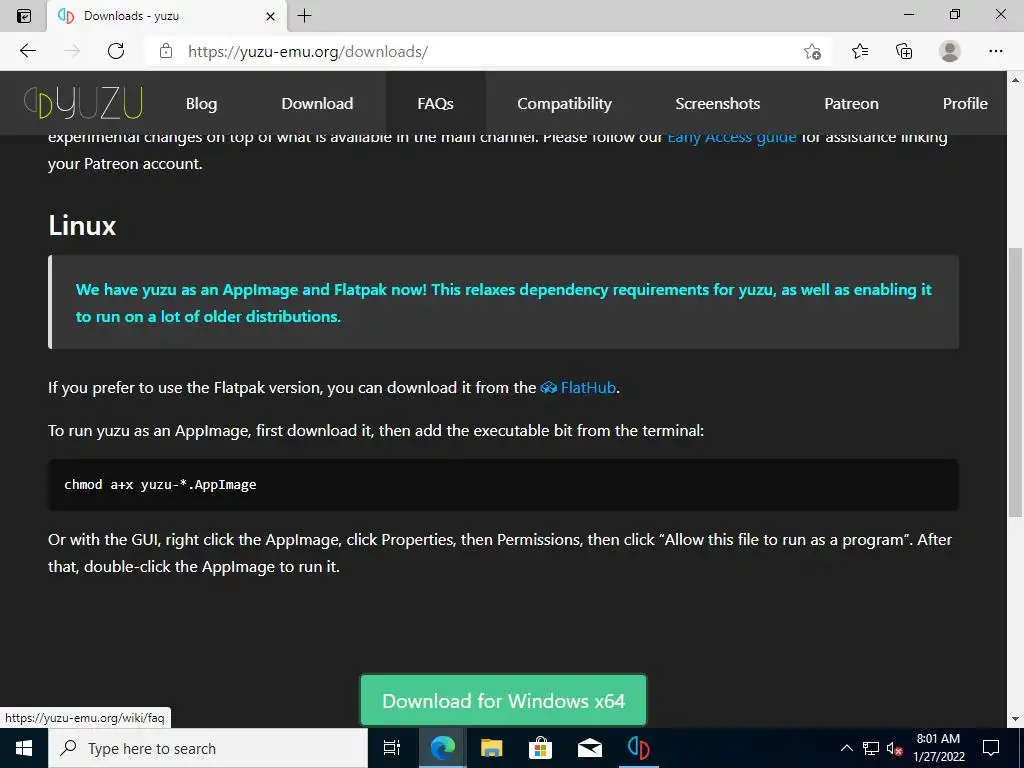Close the Downloads - yuzu tab
Viewport: 1024px width, 768px height.
click(270, 16)
